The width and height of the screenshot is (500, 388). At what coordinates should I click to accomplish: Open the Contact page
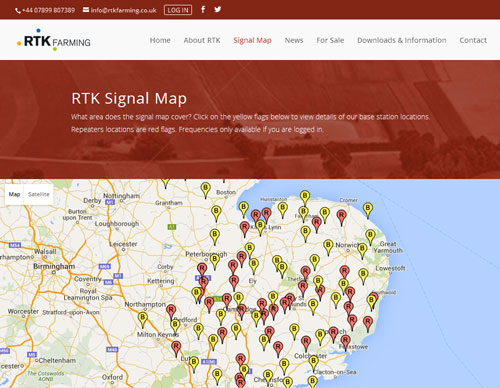pyautogui.click(x=473, y=40)
